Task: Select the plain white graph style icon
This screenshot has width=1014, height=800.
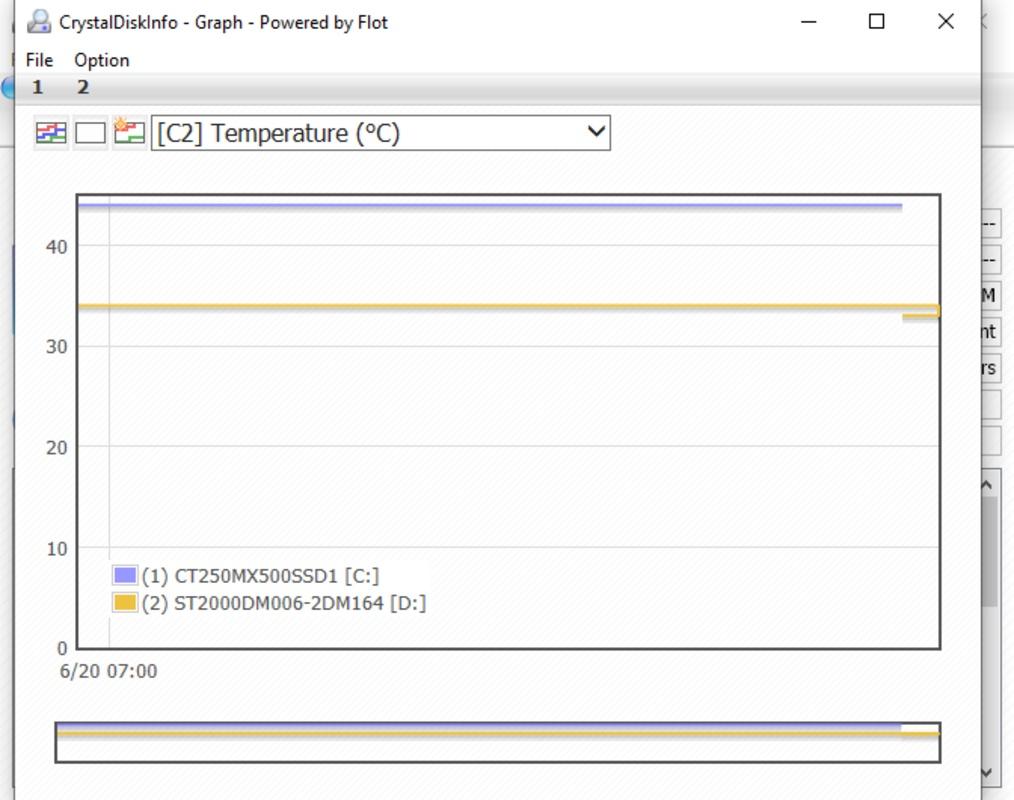Action: 89,131
